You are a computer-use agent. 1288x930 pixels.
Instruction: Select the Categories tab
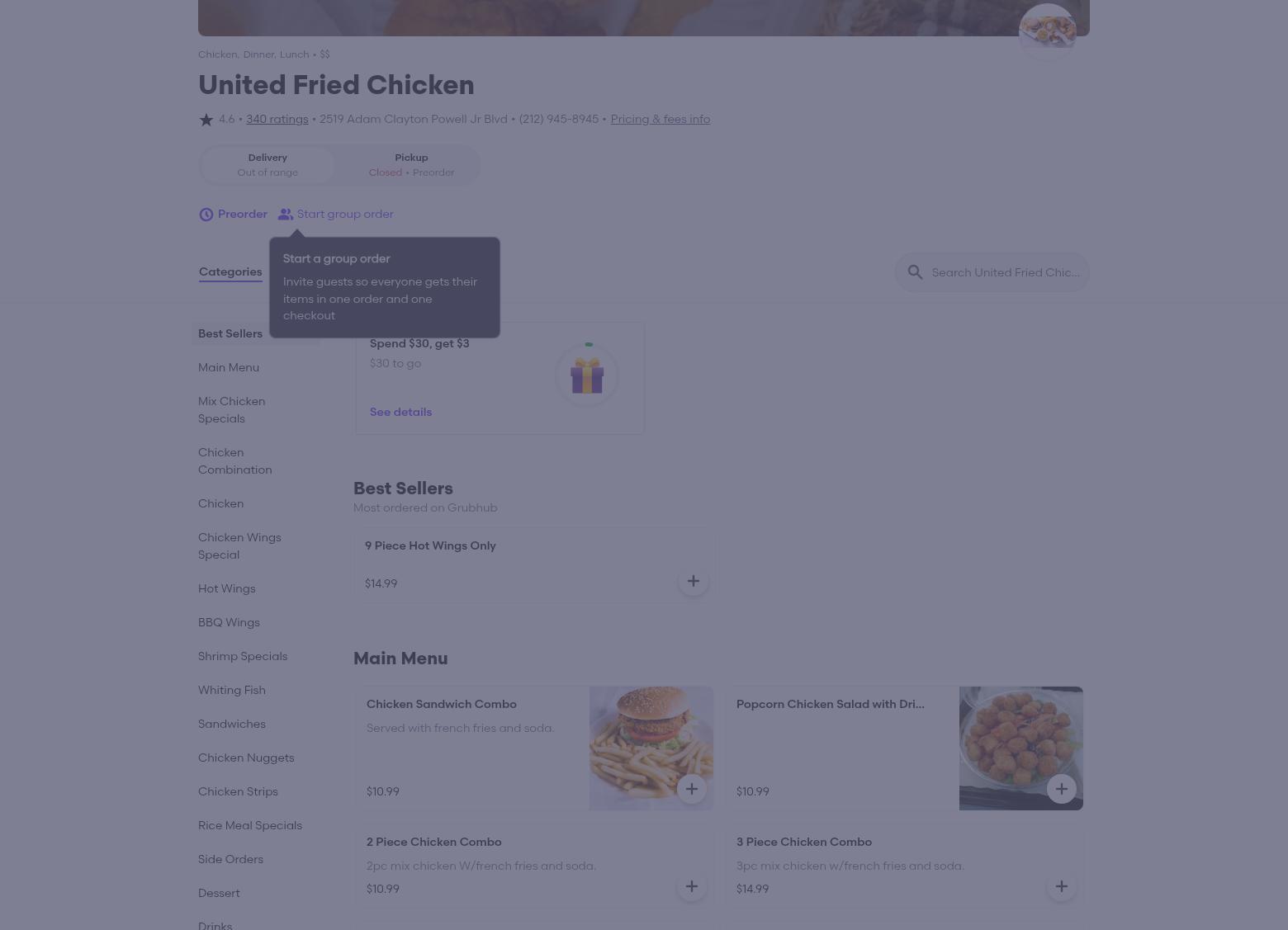[230, 272]
